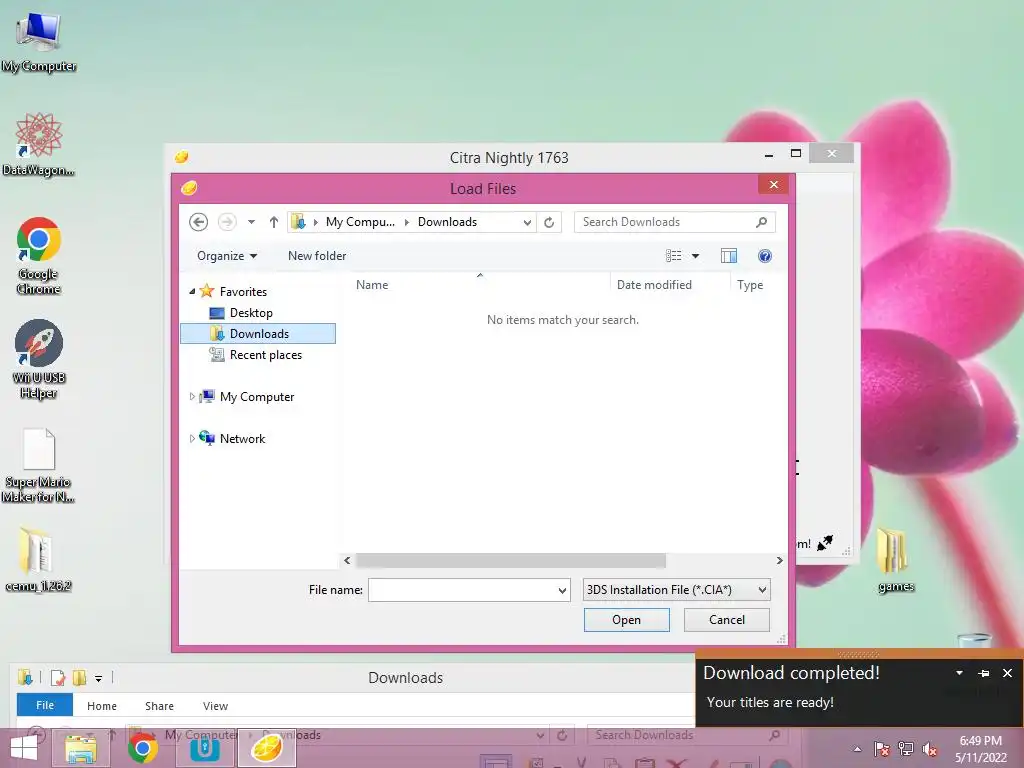Image resolution: width=1024 pixels, height=768 pixels.
Task: Click the muted volume tray icon
Action: pyautogui.click(x=930, y=749)
